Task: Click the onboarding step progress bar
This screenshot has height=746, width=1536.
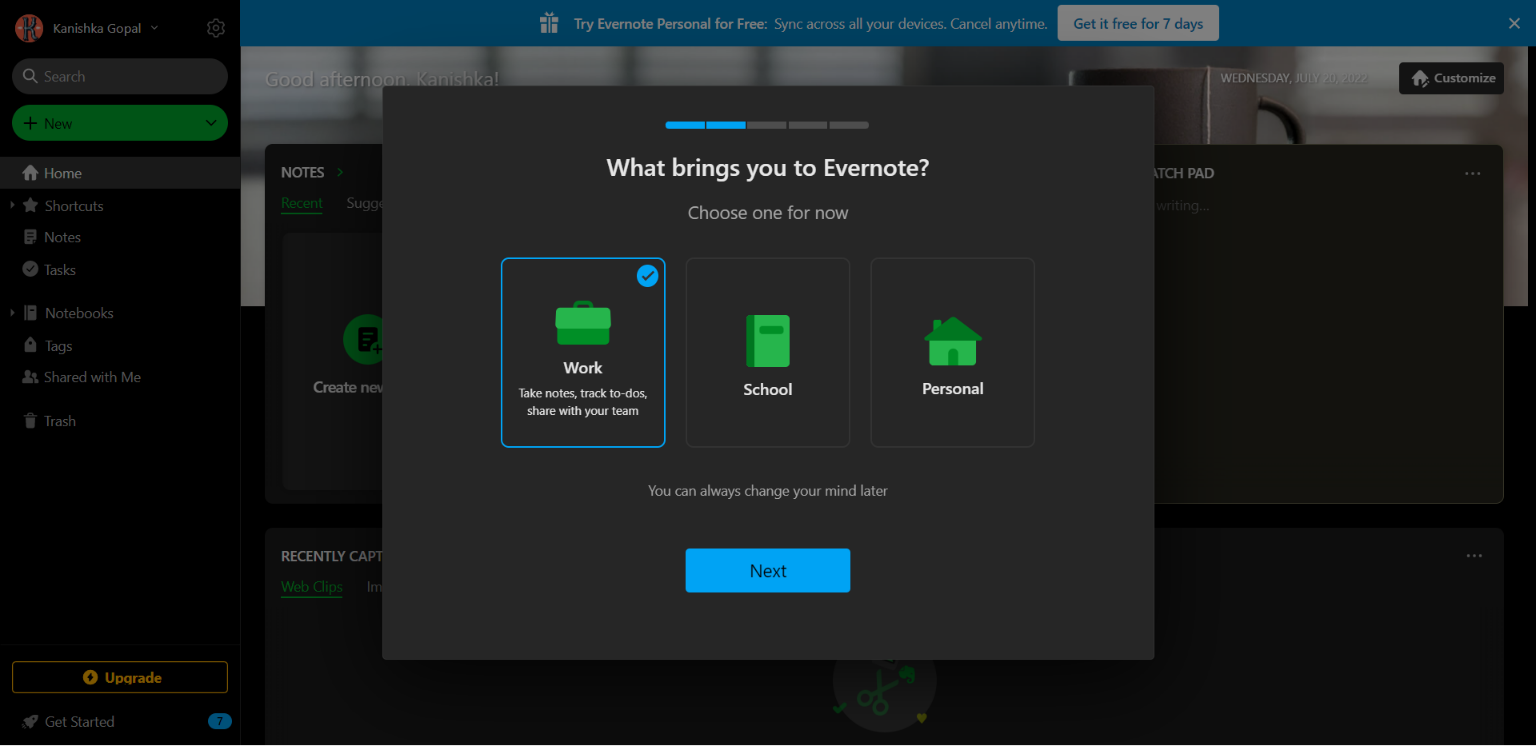Action: click(x=767, y=125)
